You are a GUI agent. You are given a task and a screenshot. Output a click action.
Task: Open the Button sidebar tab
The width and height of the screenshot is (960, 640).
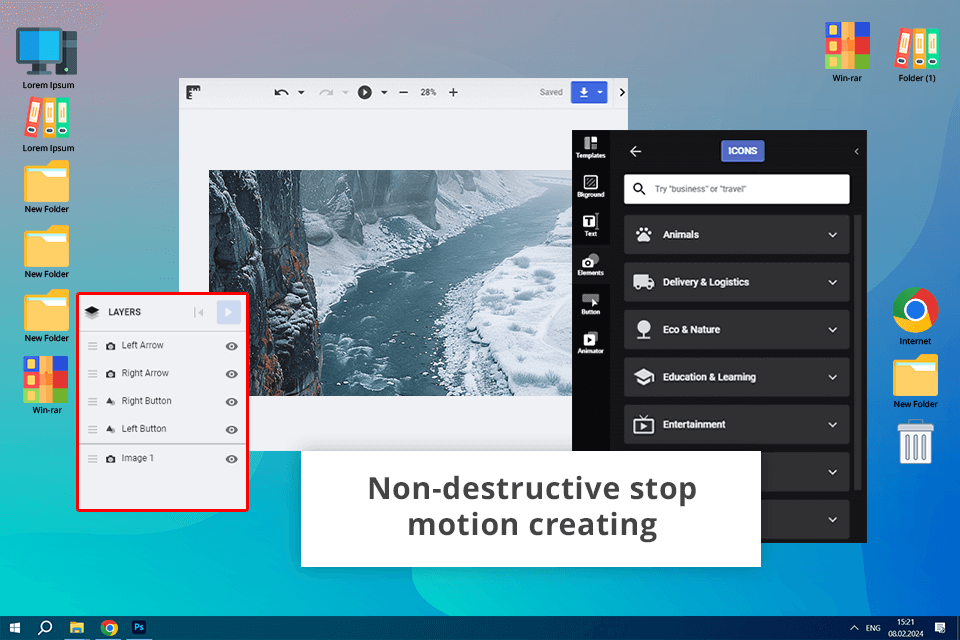coord(591,304)
